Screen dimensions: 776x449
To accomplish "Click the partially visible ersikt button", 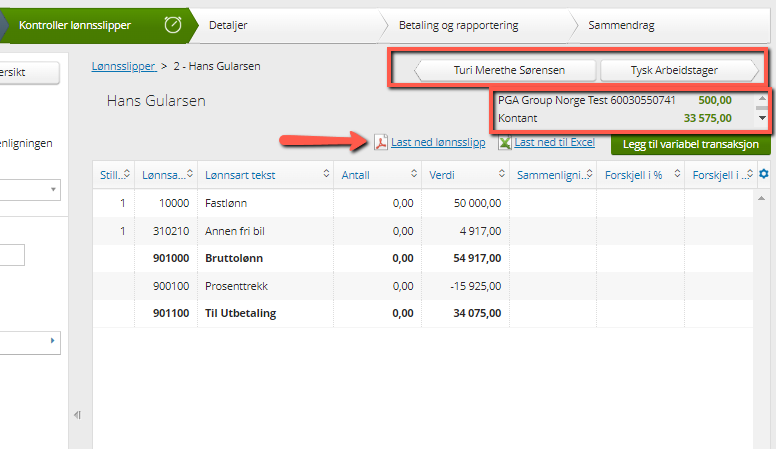I will pos(29,73).
